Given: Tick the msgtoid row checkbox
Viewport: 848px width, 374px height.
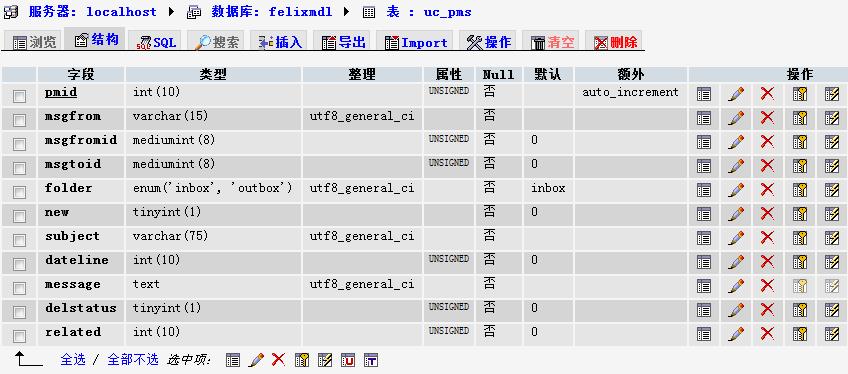Looking at the screenshot, I should [19, 168].
